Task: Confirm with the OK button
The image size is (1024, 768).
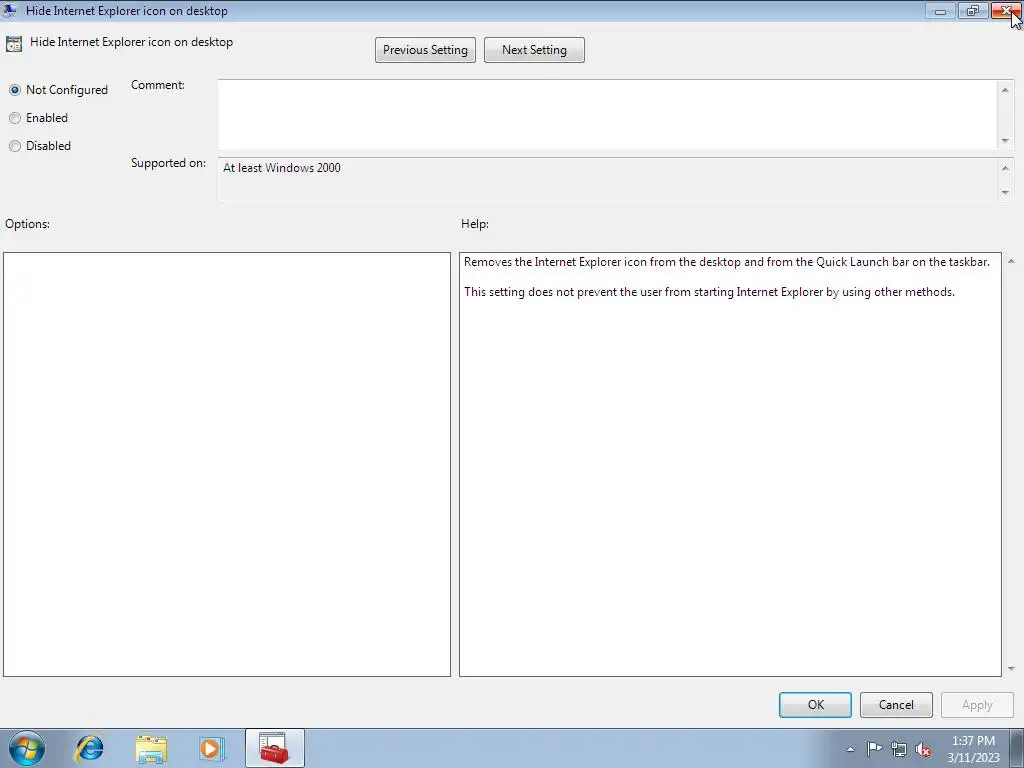Action: coord(815,705)
